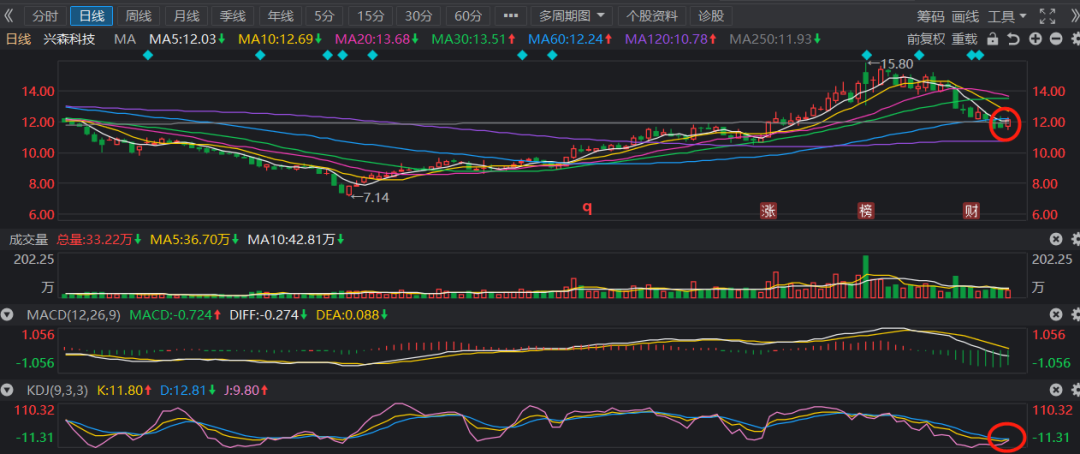This screenshot has height=454, width=1080.
Task: Expand more time periods with the ellipsis button
Action: [509, 16]
